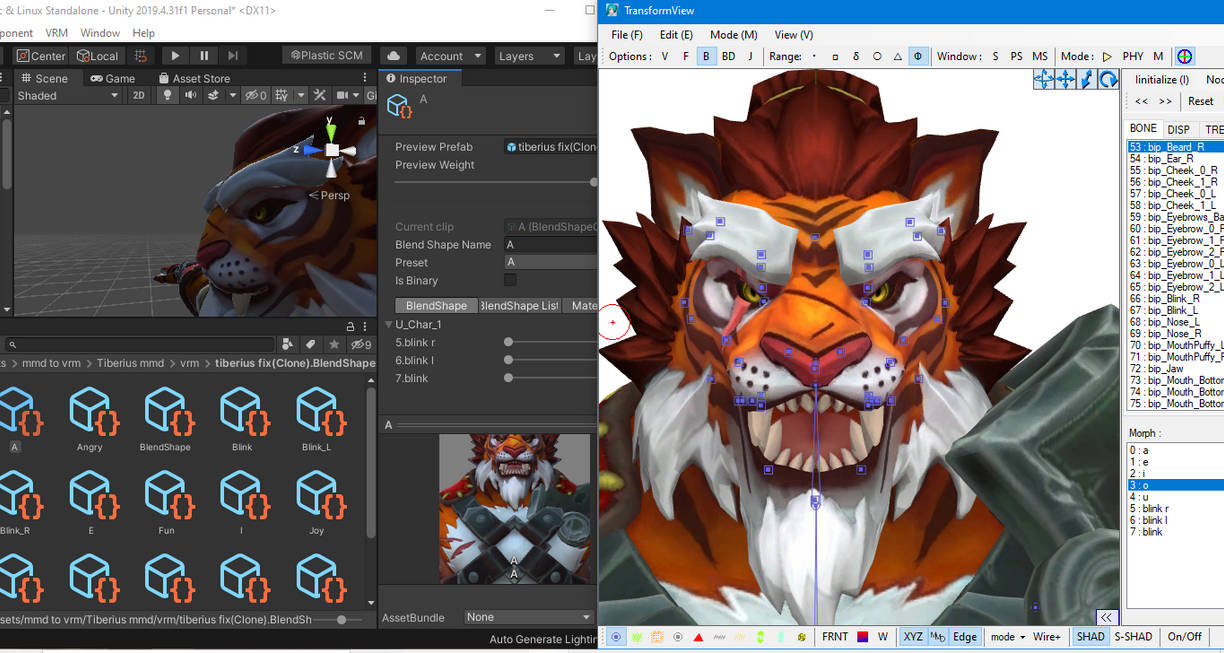This screenshot has width=1224, height=653.
Task: Open the Inspector tab
Action: pos(418,78)
